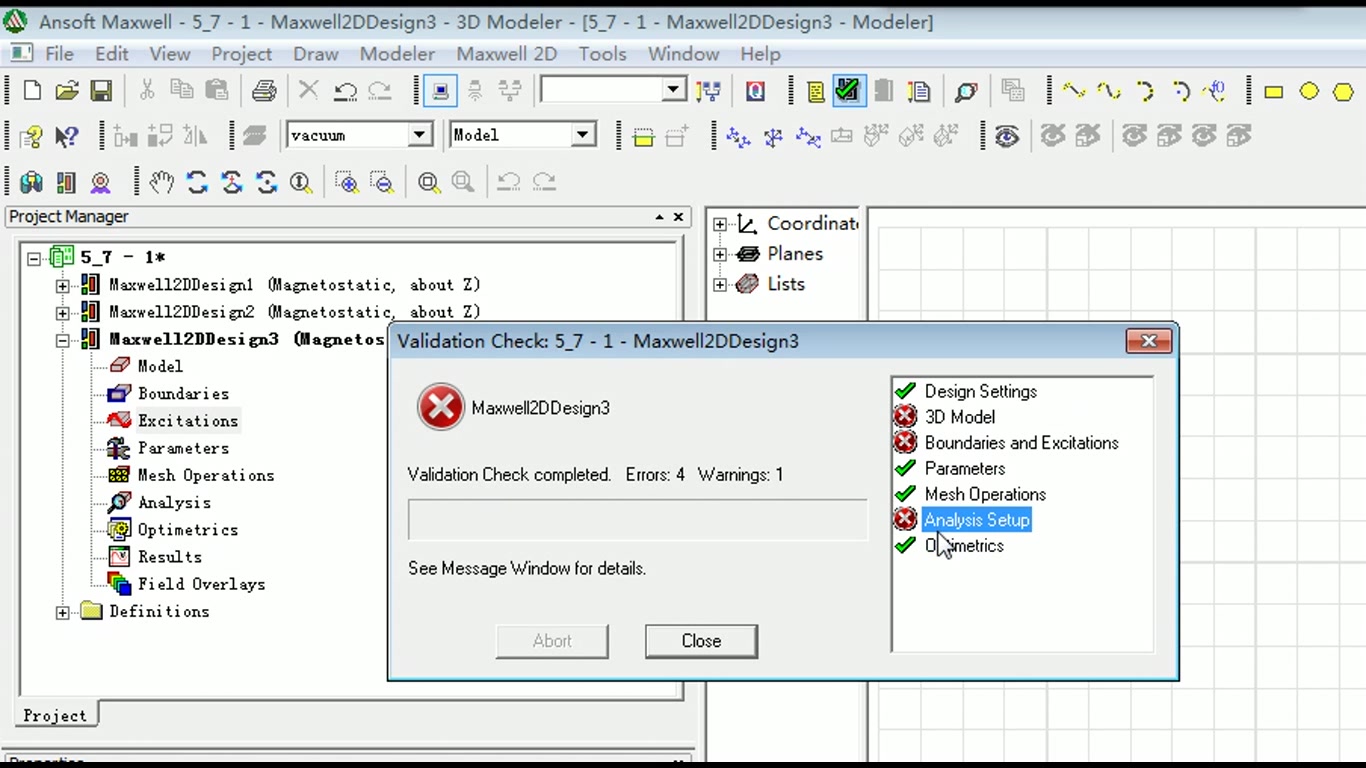The image size is (1366, 768).
Task: Expand the Maxwell2DDesign2 tree node
Action: 62,312
